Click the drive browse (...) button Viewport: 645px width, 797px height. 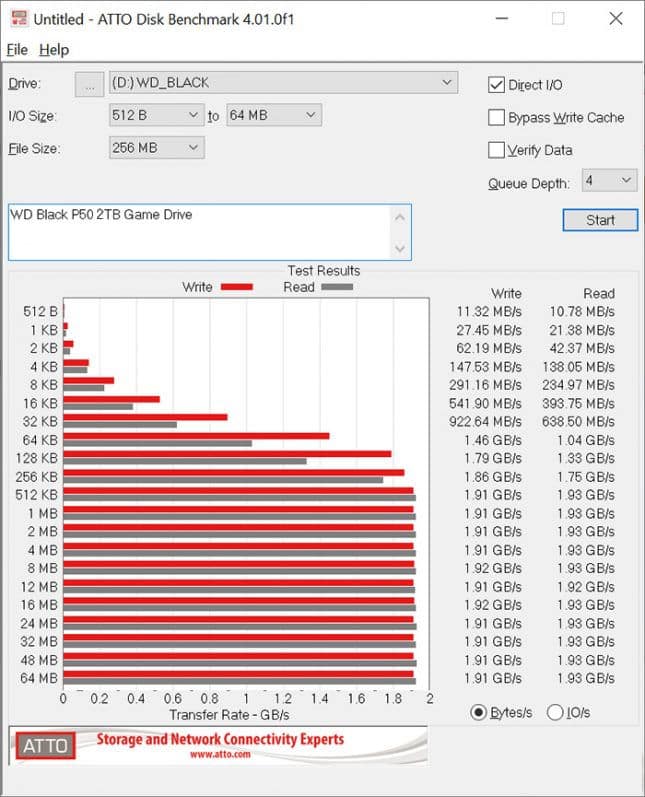tap(89, 84)
